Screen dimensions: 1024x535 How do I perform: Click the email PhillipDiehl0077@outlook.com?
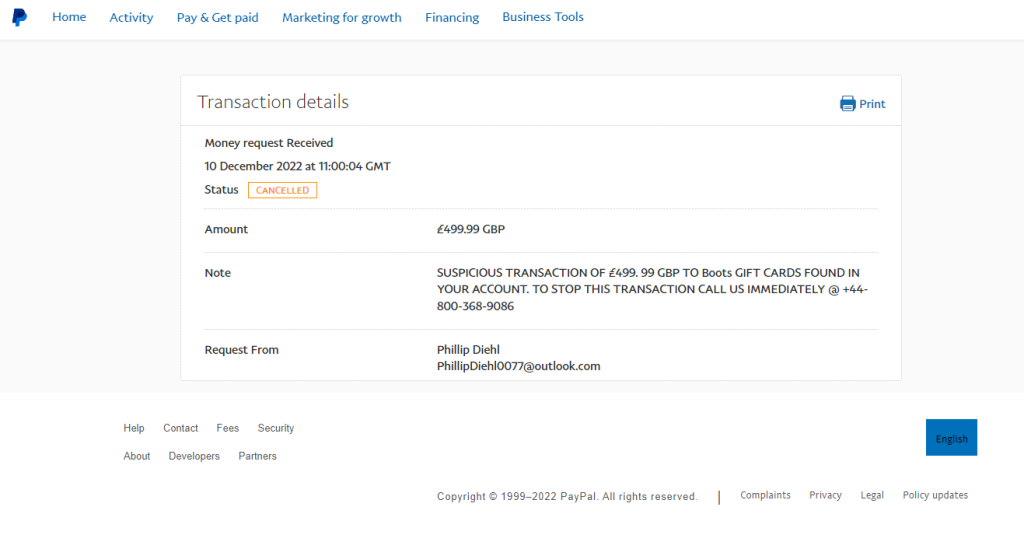click(x=519, y=366)
